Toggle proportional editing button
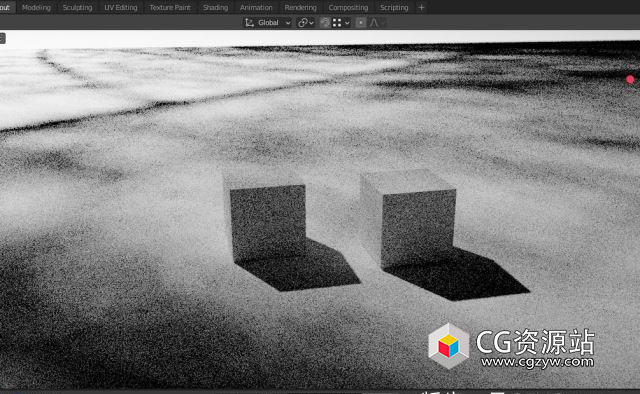Viewport: 640px width, 394px height. pyautogui.click(x=360, y=23)
